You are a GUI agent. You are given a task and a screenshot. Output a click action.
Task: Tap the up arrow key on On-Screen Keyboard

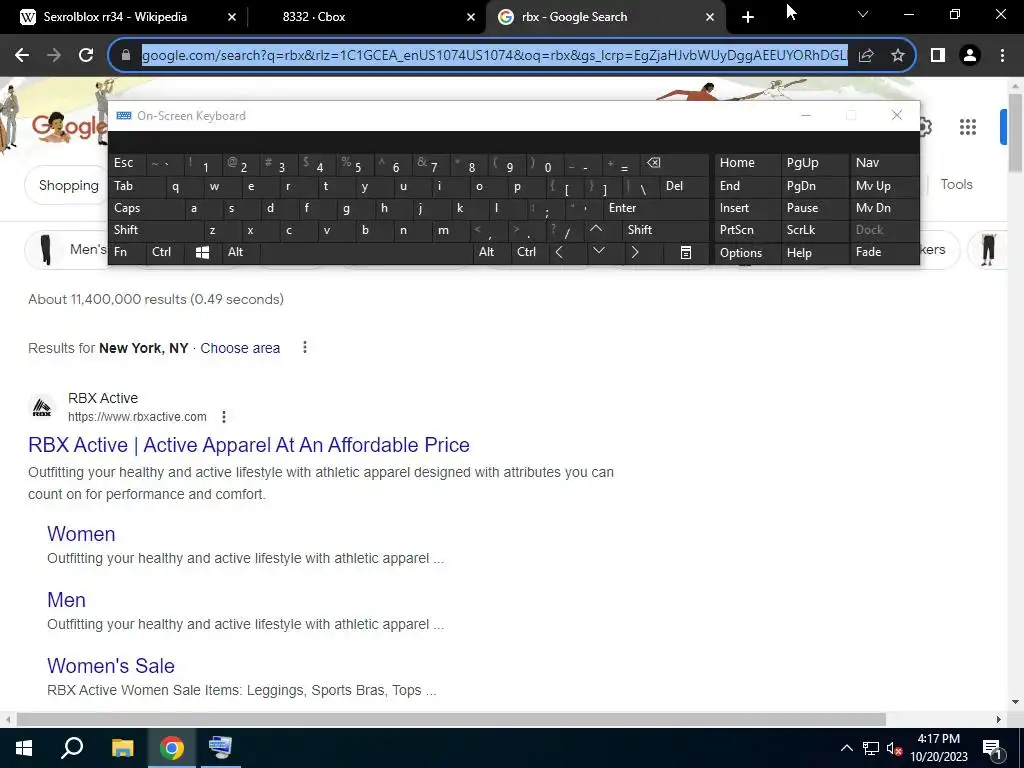596,229
